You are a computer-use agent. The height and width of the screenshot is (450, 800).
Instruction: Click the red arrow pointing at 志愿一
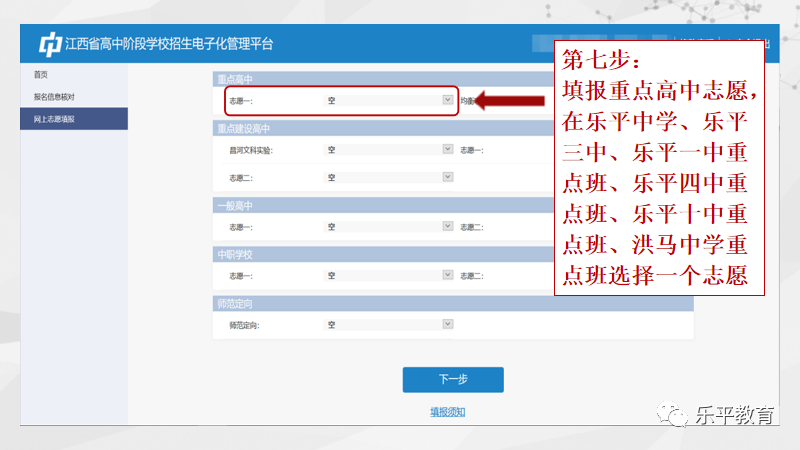click(x=511, y=100)
